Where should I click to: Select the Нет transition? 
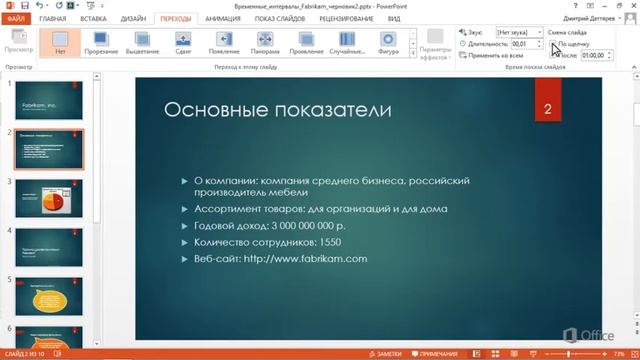[60, 42]
